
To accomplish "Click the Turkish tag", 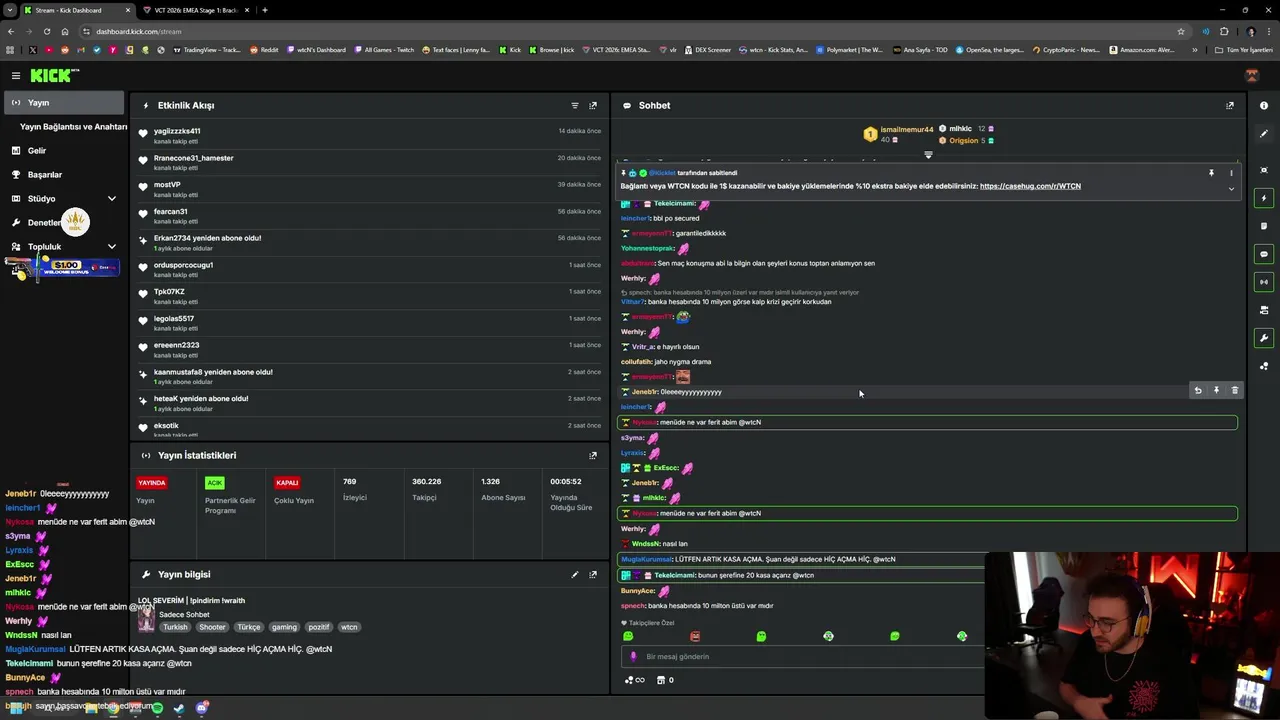I will (x=175, y=627).
